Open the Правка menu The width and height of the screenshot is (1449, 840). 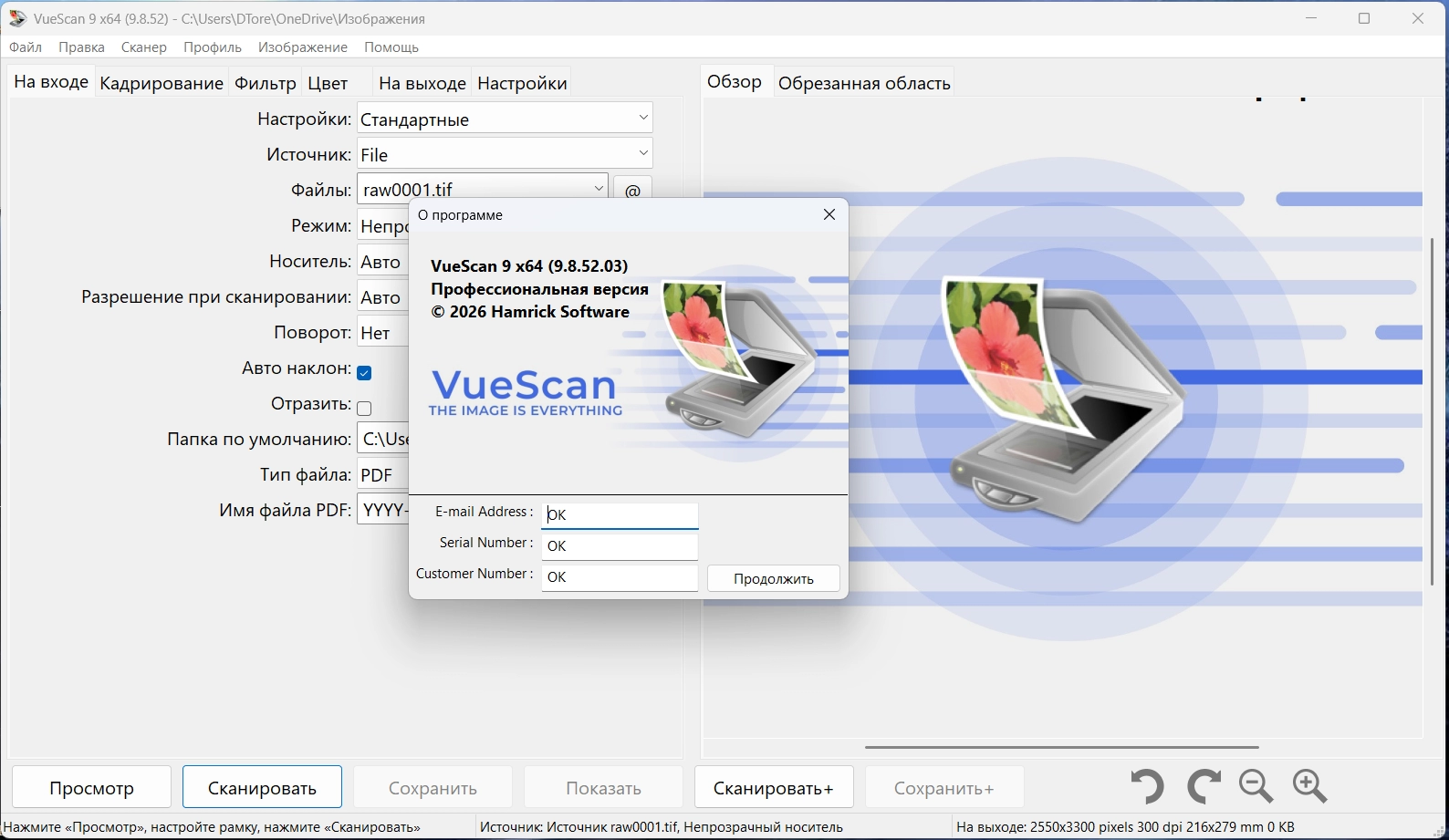pos(81,47)
